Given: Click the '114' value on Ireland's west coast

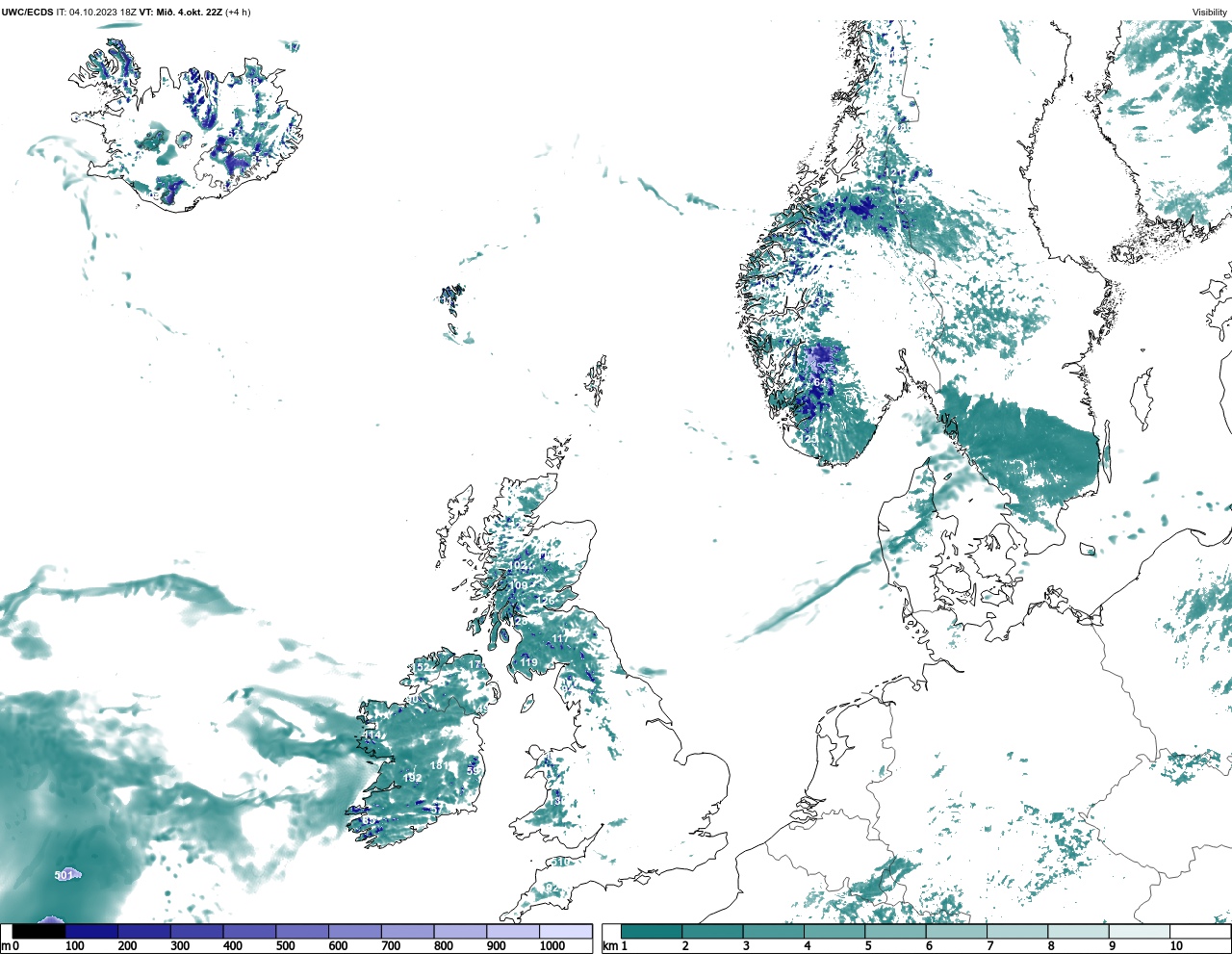Looking at the screenshot, I should [x=372, y=735].
